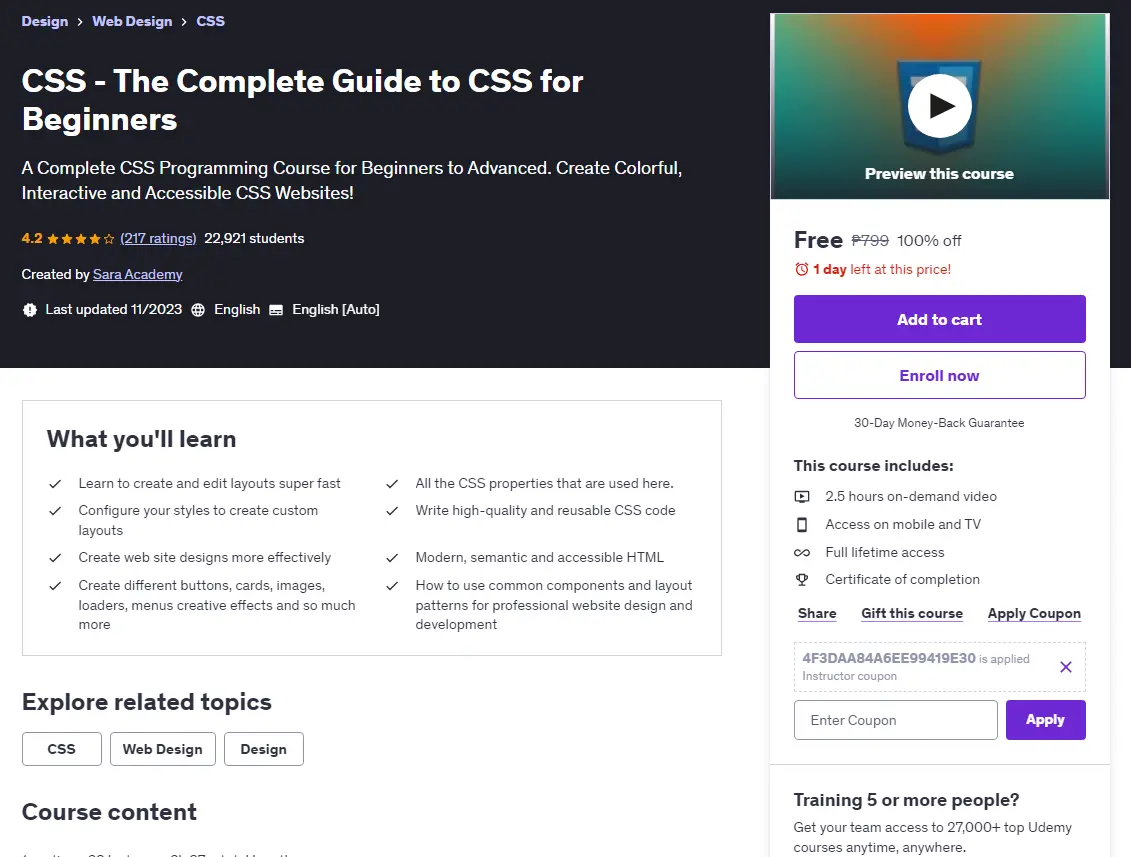1131x857 pixels.
Task: Click the Last updated 11/2023 text
Action: pos(114,310)
